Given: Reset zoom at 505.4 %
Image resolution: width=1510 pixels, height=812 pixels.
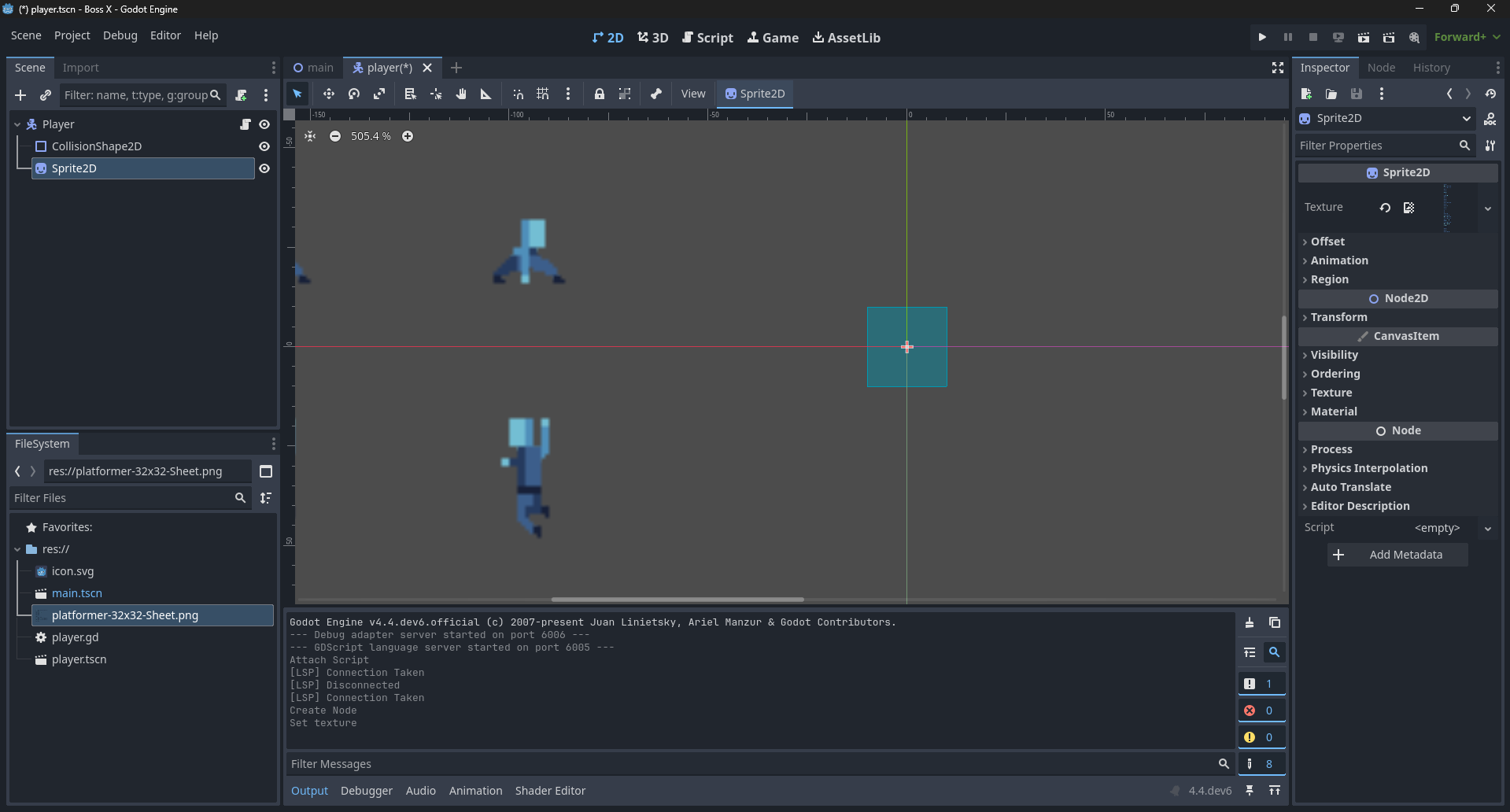Looking at the screenshot, I should tap(371, 136).
